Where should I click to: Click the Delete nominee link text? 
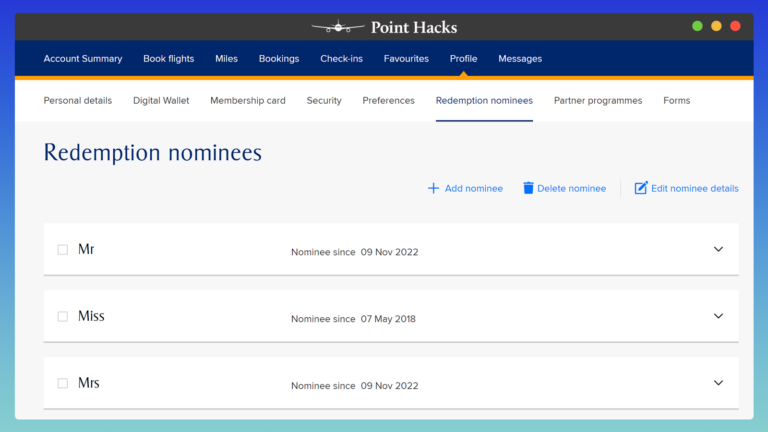[x=572, y=189]
